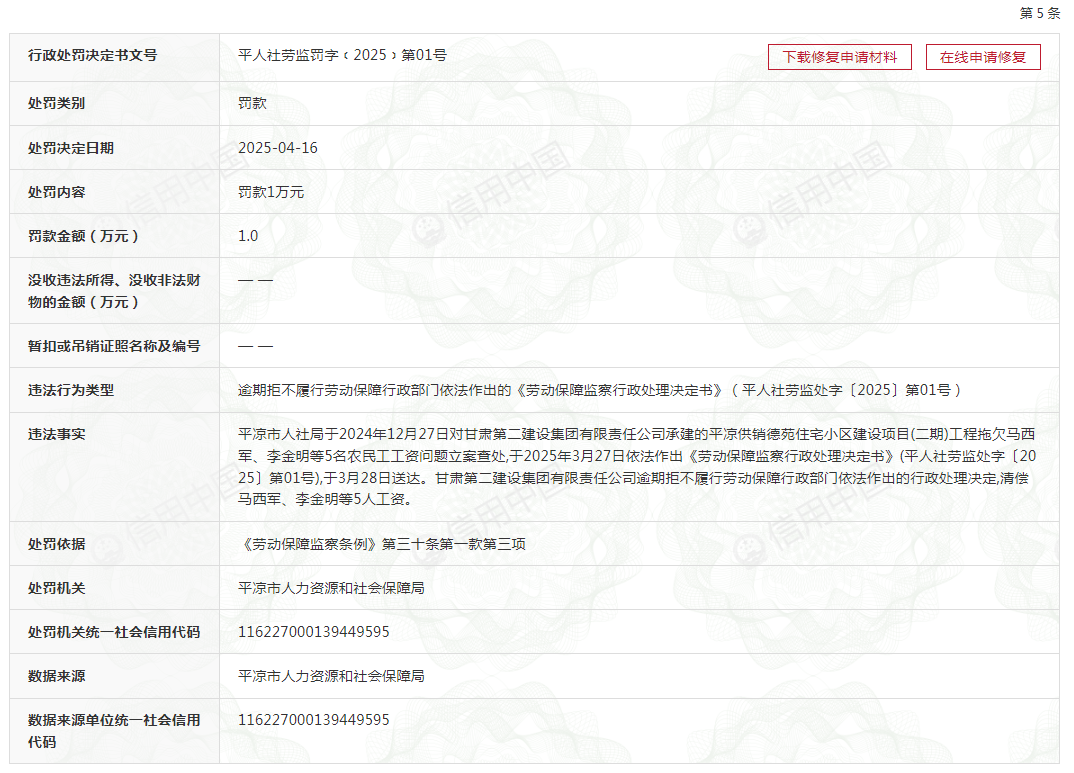Click the 处罚机关统一社会信用代码 label
Screen dimensions: 1074x773
[x=114, y=632]
